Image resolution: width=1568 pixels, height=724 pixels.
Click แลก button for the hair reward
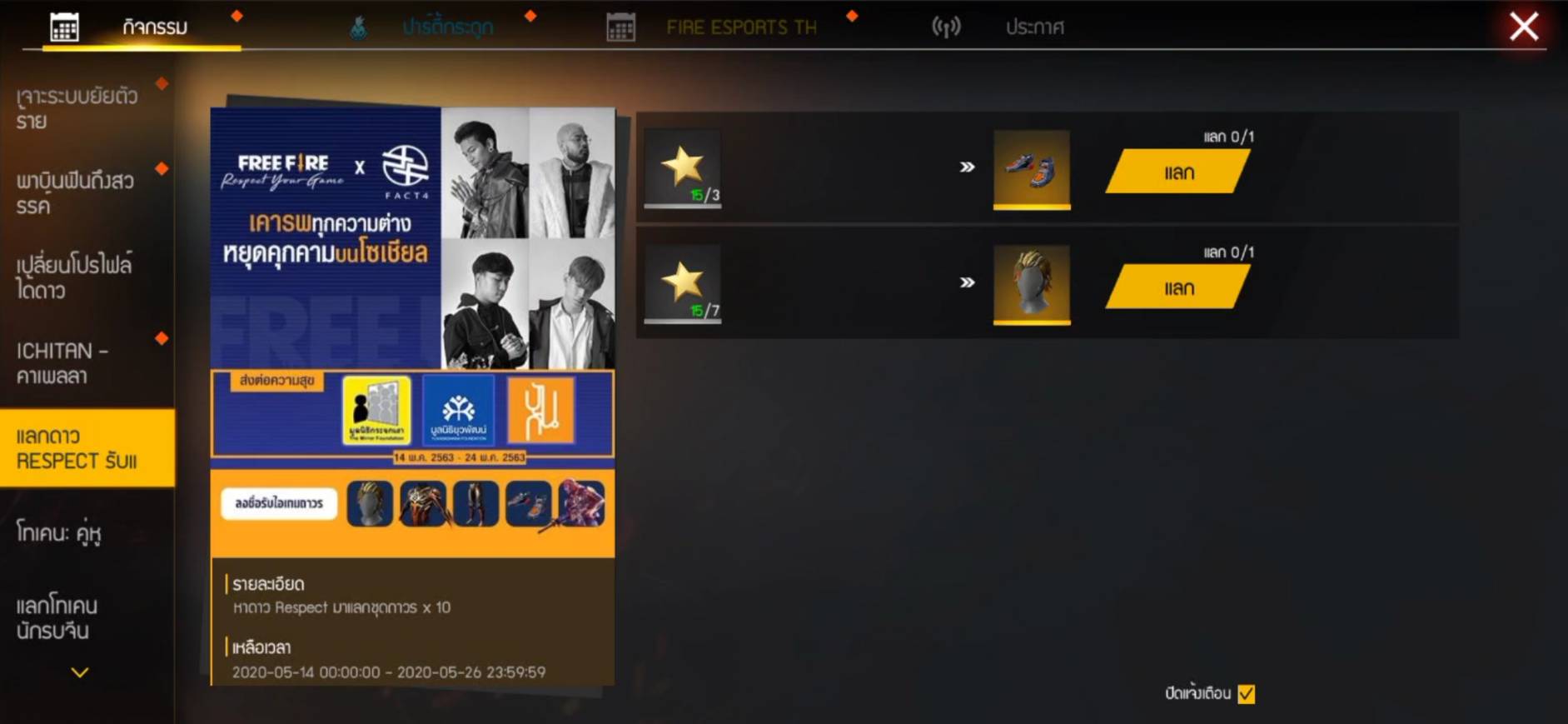pos(1177,287)
